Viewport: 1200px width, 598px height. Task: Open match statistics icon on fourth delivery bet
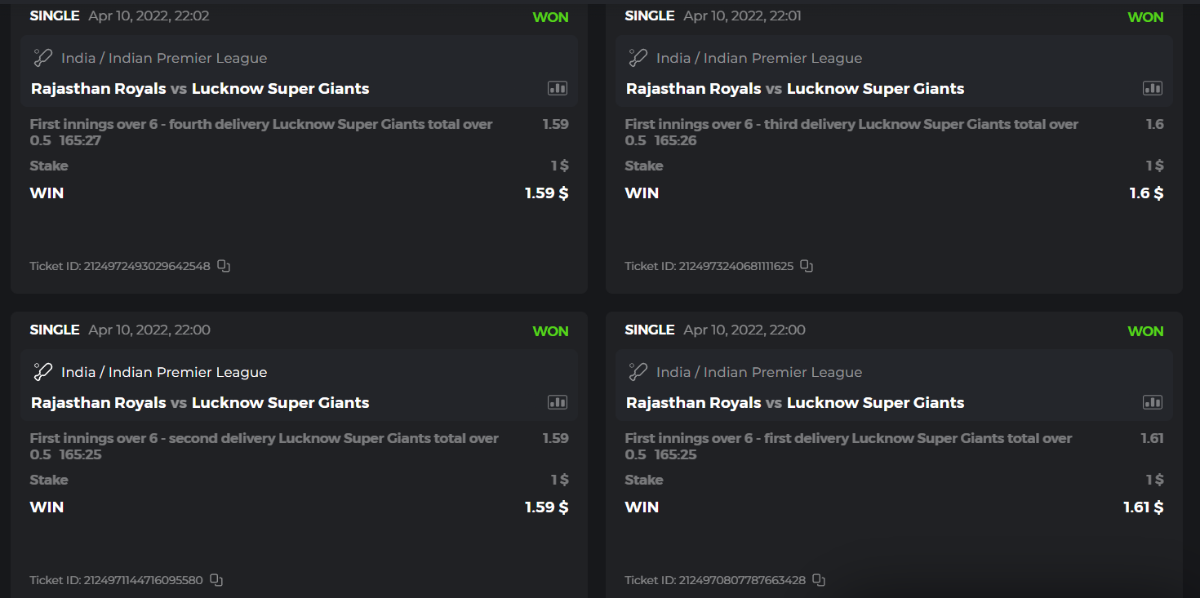(x=557, y=88)
